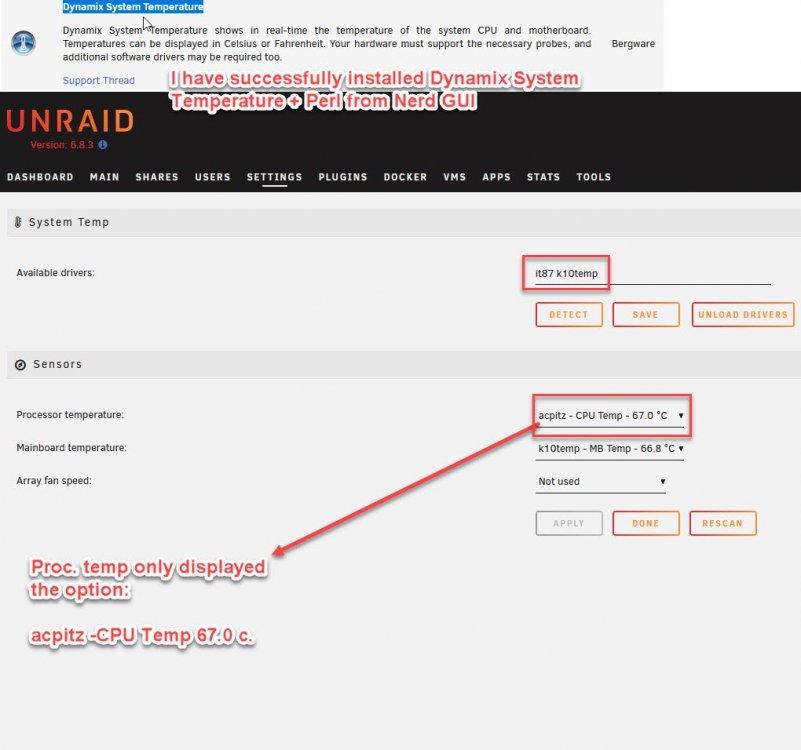The height and width of the screenshot is (750, 801).
Task: Click the Dynamix System Temperature plugin icon
Action: 23,43
